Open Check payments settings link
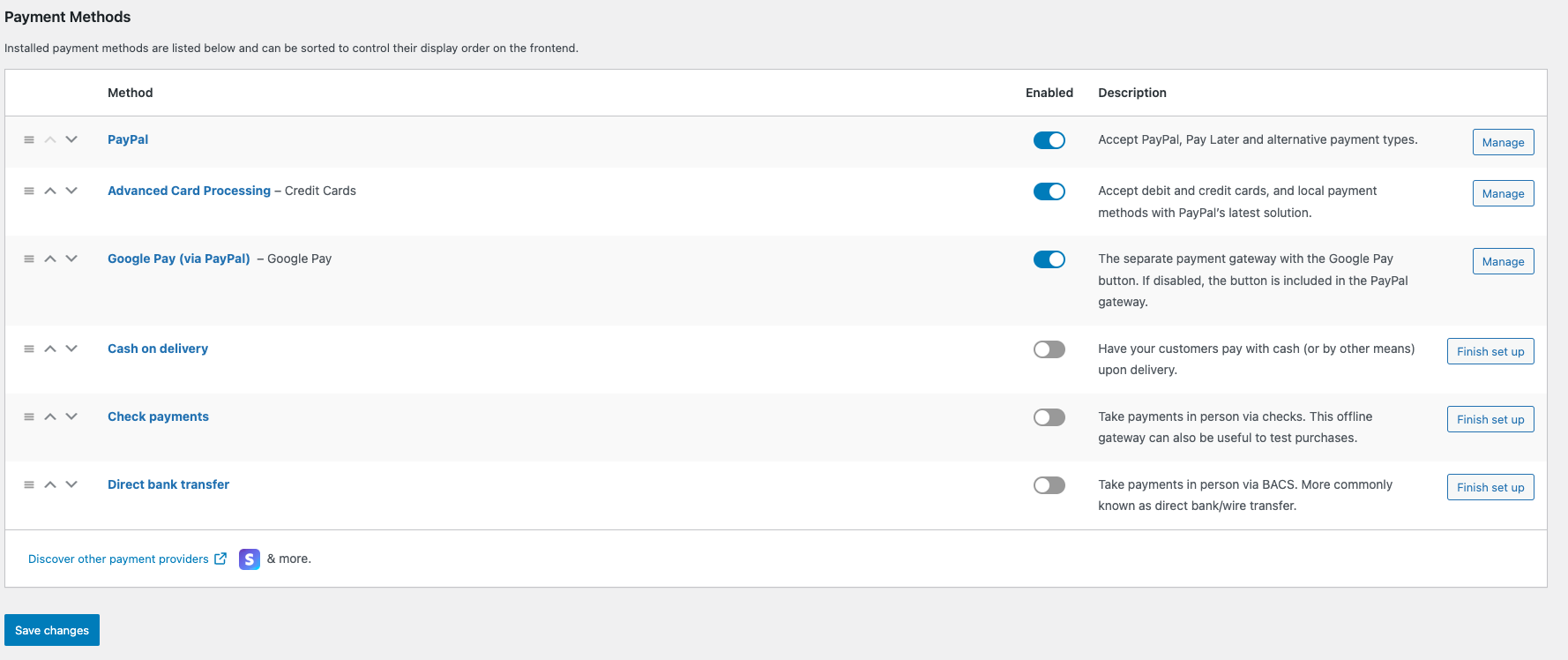 click(x=158, y=416)
